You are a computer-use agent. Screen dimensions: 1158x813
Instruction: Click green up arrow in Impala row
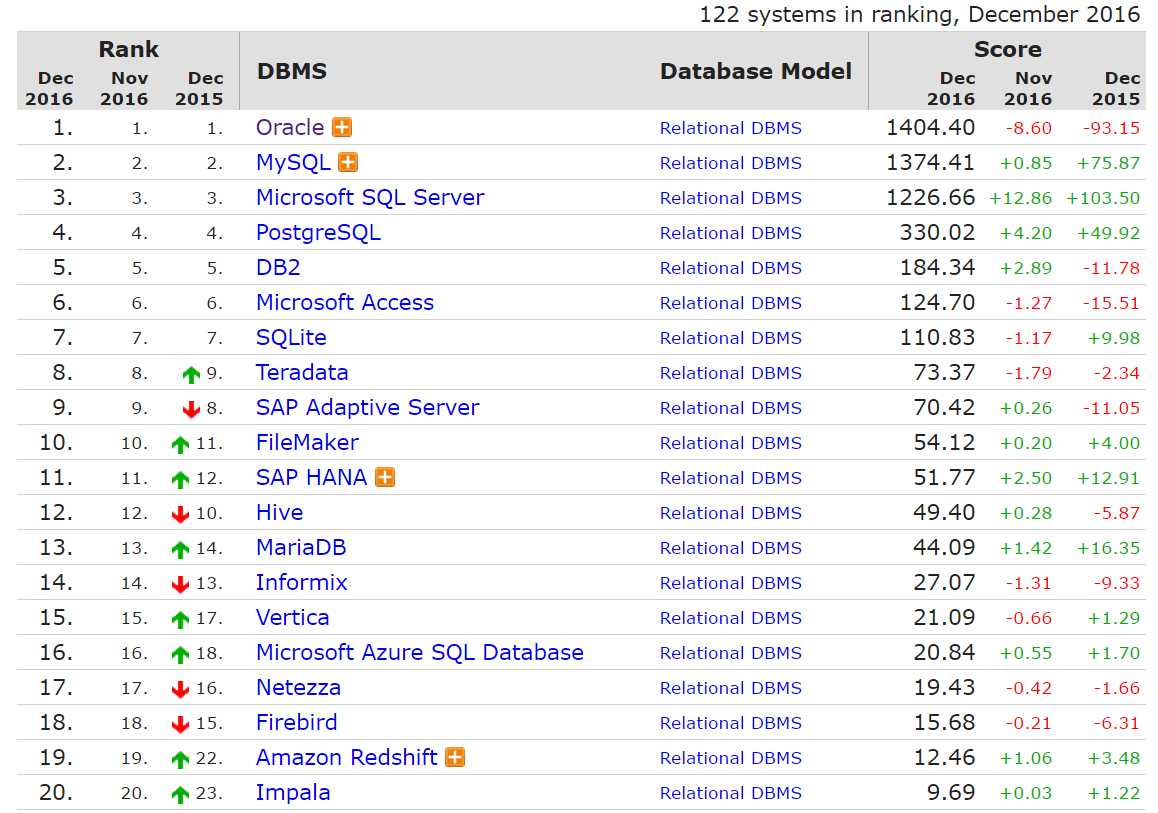click(180, 795)
